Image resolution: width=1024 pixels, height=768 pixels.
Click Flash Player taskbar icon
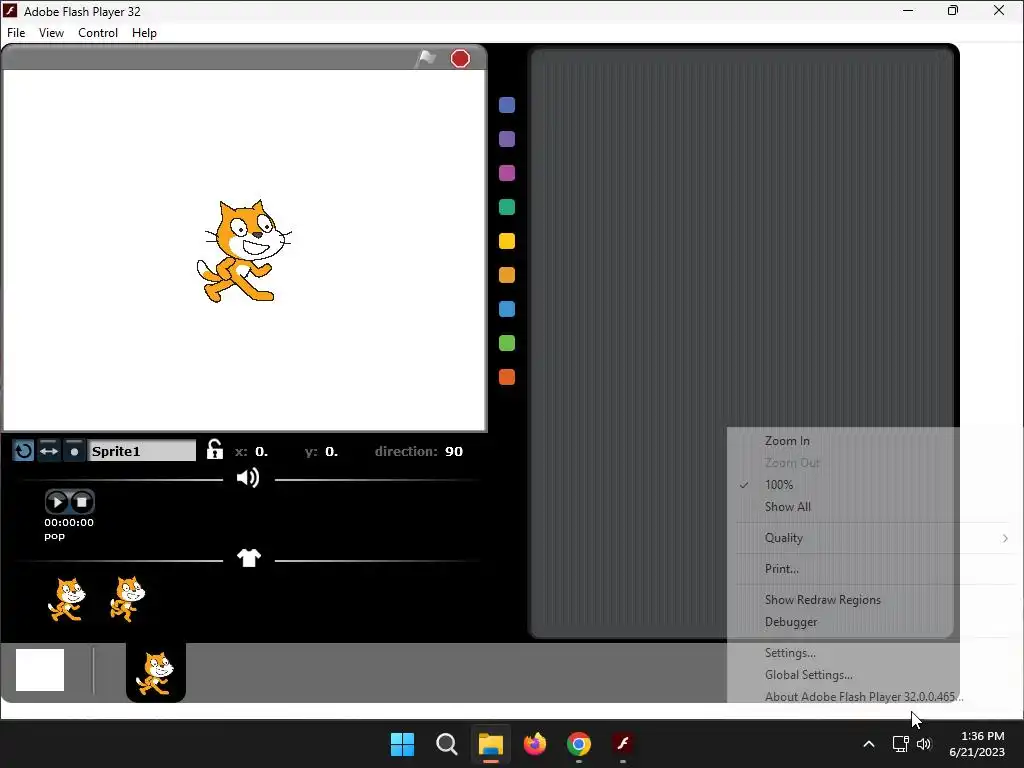623,744
